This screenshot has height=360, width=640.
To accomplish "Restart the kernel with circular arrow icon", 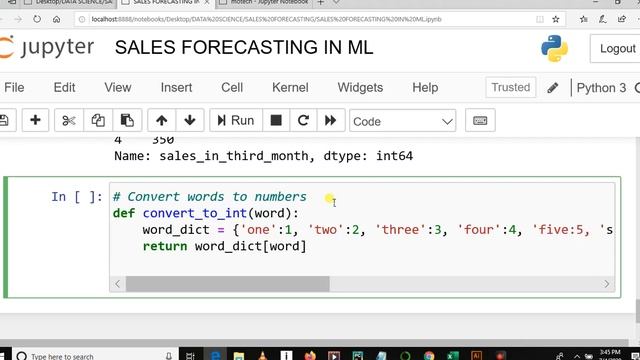I will pyautogui.click(x=303, y=120).
